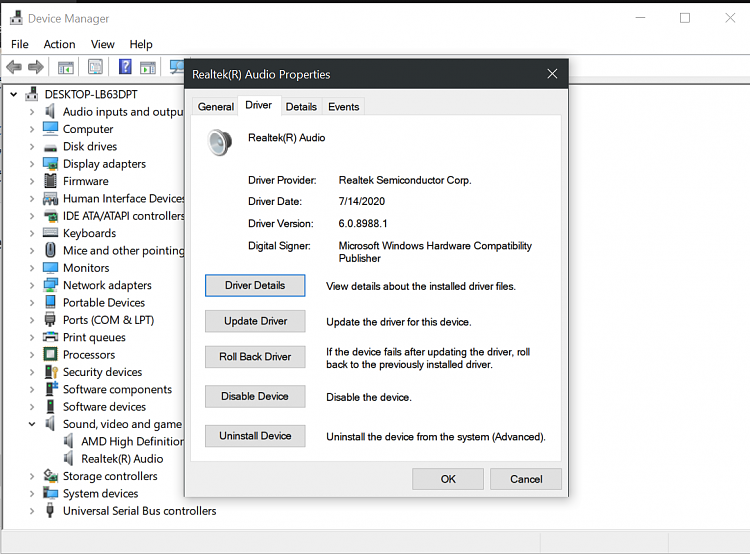Click the speaker icon in Properties dialog
Image resolution: width=750 pixels, height=554 pixels.
[220, 142]
